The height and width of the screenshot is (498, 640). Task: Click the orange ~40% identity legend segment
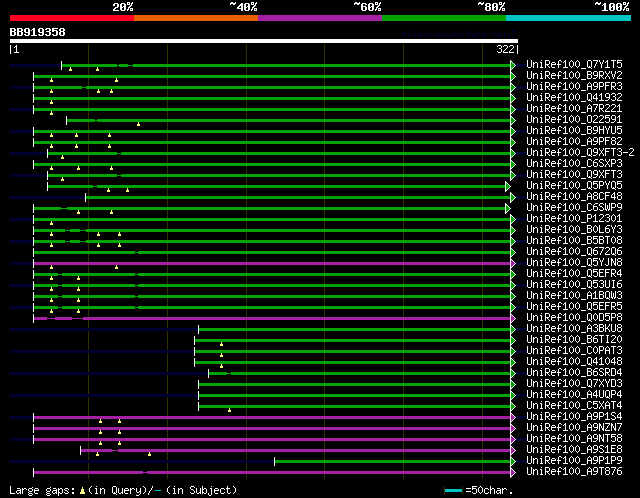point(195,18)
